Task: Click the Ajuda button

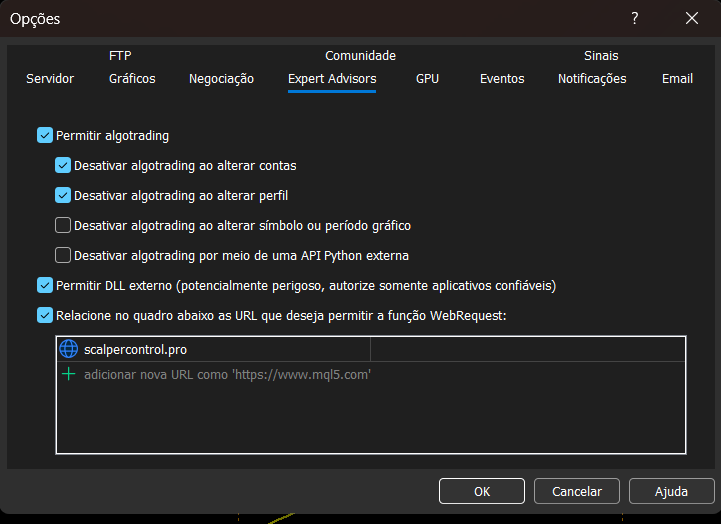Action: 671,491
